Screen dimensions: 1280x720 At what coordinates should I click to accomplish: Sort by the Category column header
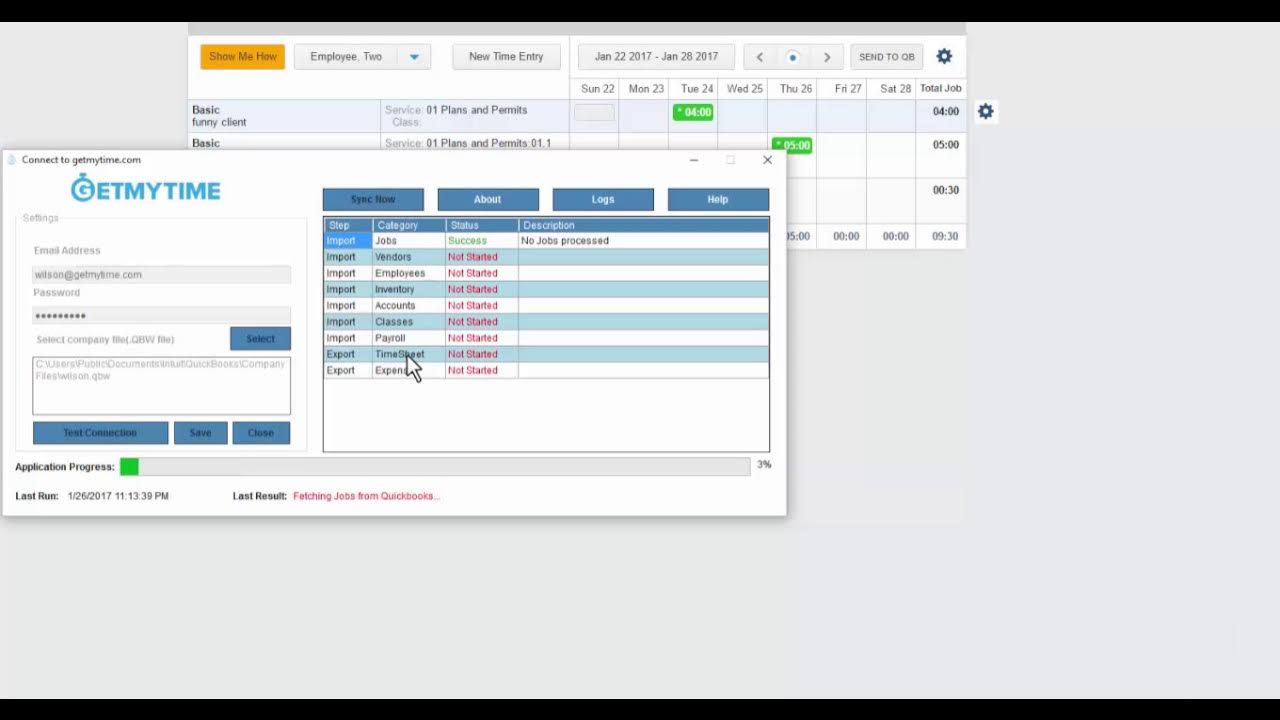(x=408, y=225)
